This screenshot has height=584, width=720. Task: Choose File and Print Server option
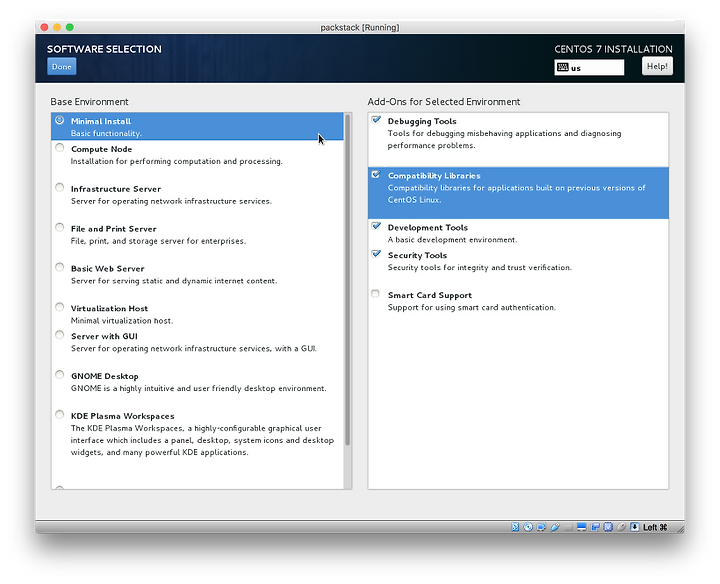(59, 227)
